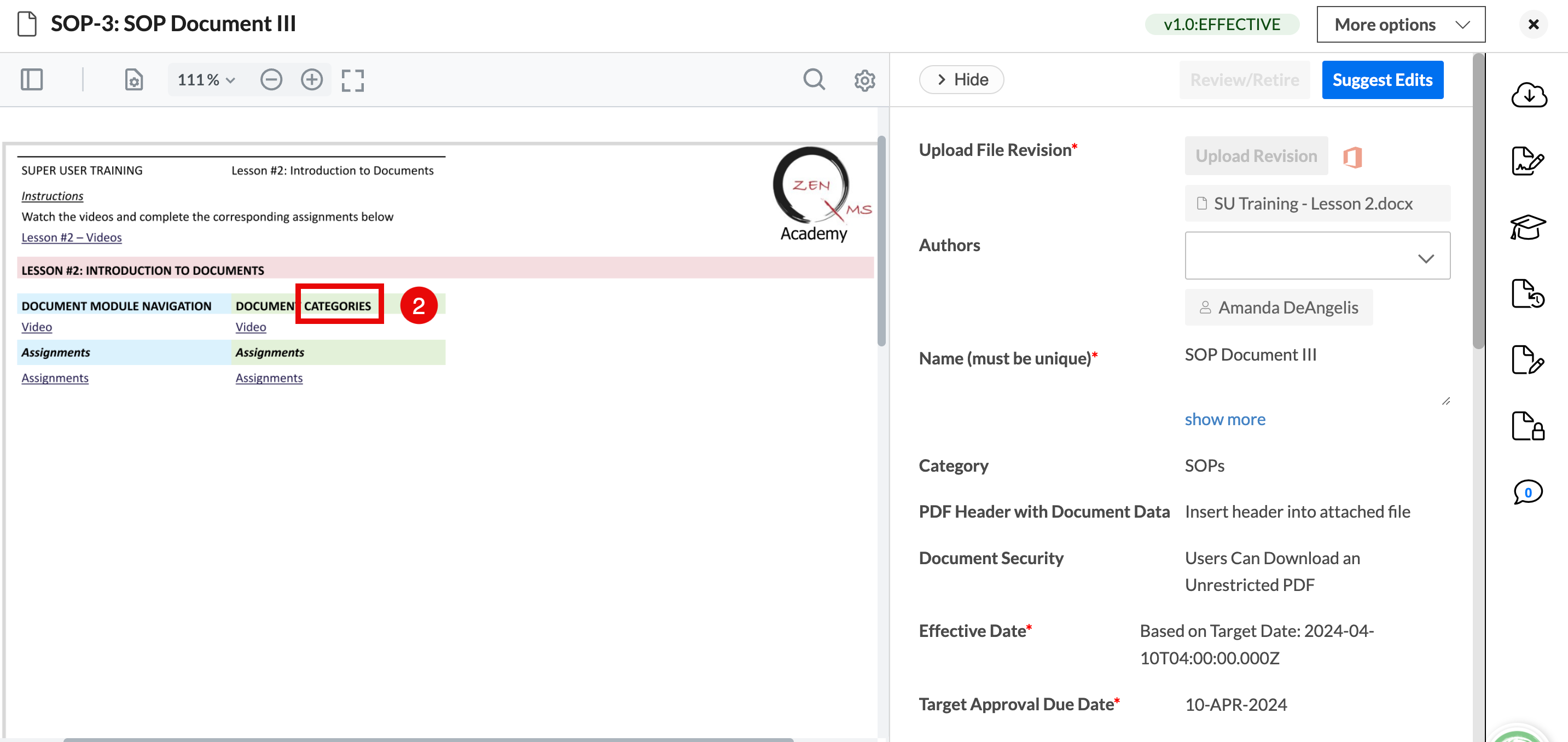The image size is (1568, 742).
Task: Open SU Training - Lesson 2.docx file
Action: pyautogui.click(x=1317, y=204)
